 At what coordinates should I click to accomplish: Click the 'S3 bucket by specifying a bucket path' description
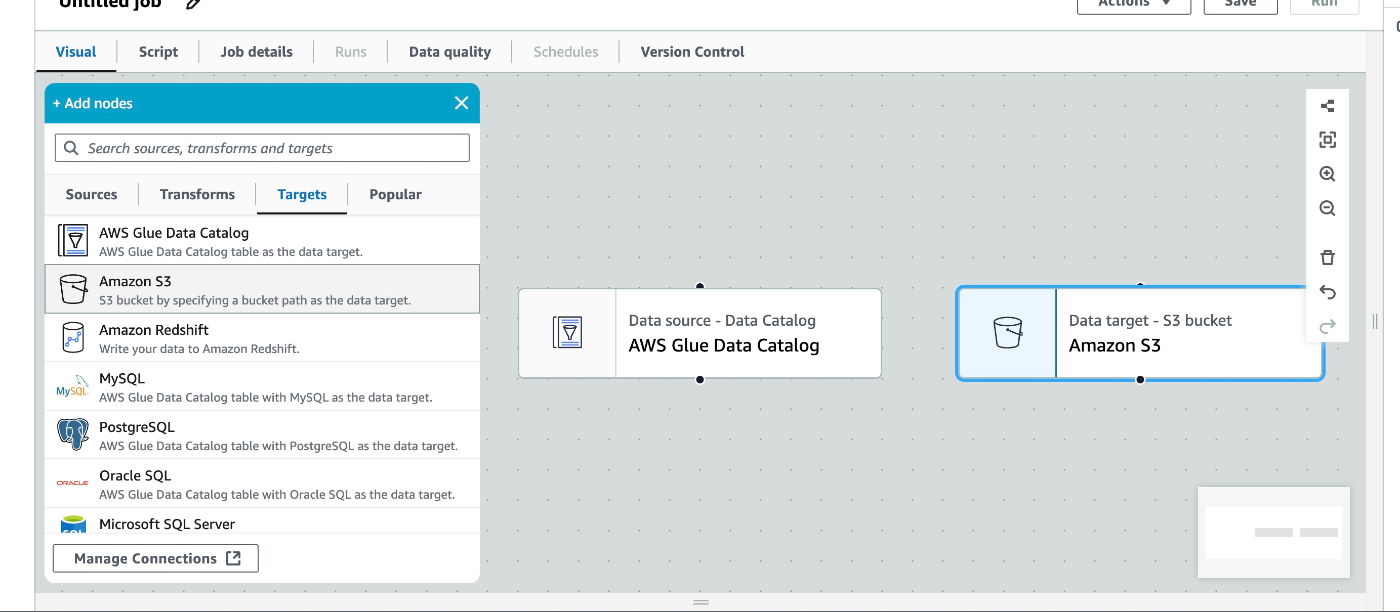point(255,300)
